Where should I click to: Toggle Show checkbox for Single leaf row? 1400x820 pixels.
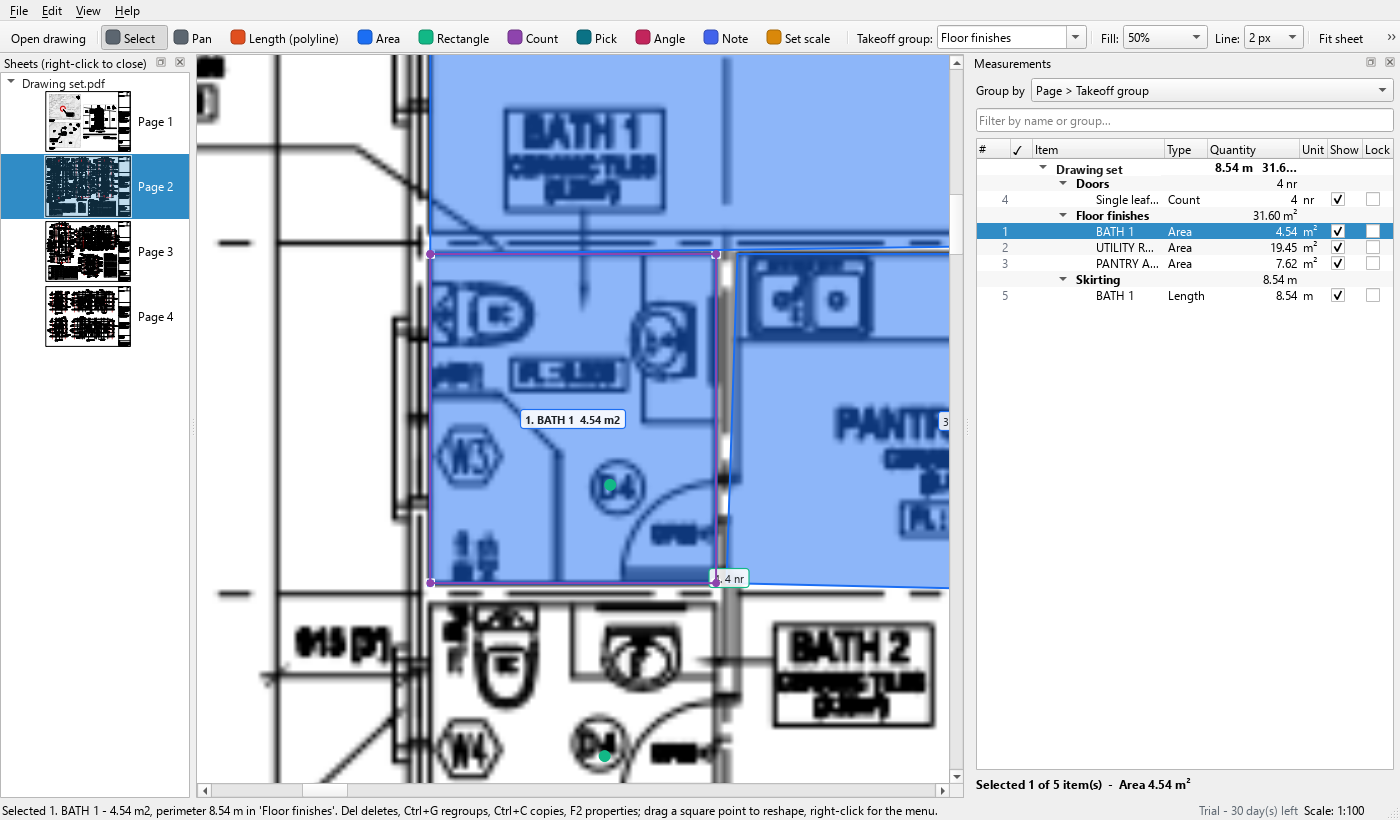click(1338, 200)
